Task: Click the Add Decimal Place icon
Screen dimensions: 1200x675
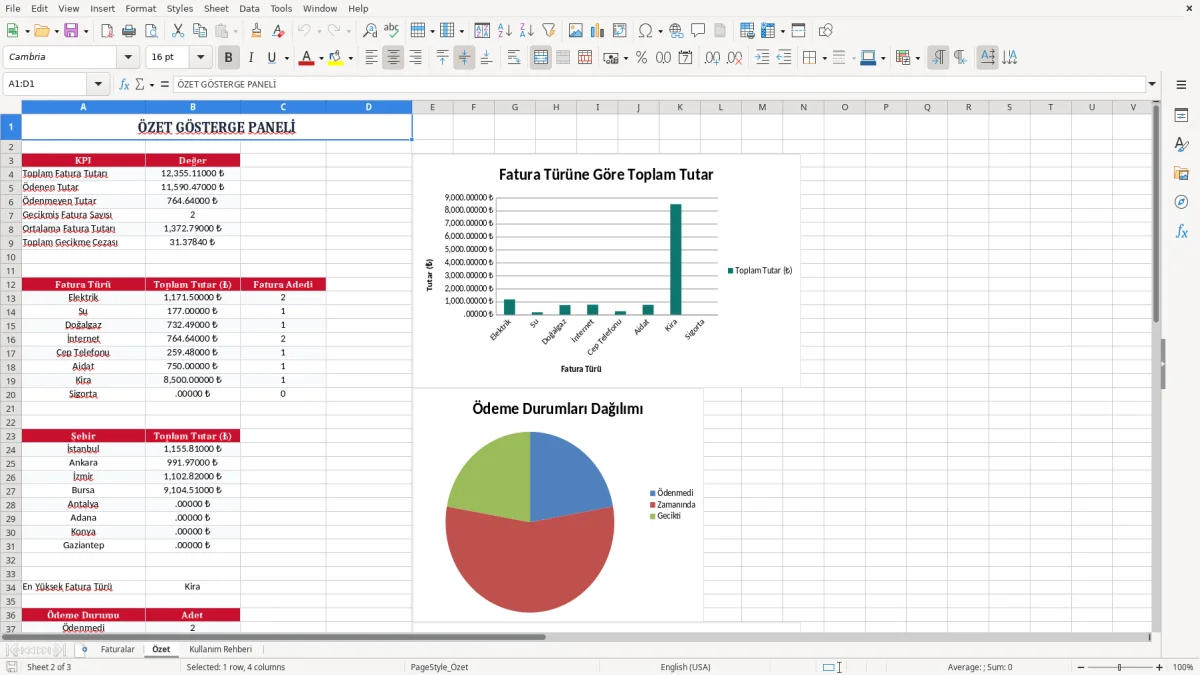Action: (x=712, y=58)
